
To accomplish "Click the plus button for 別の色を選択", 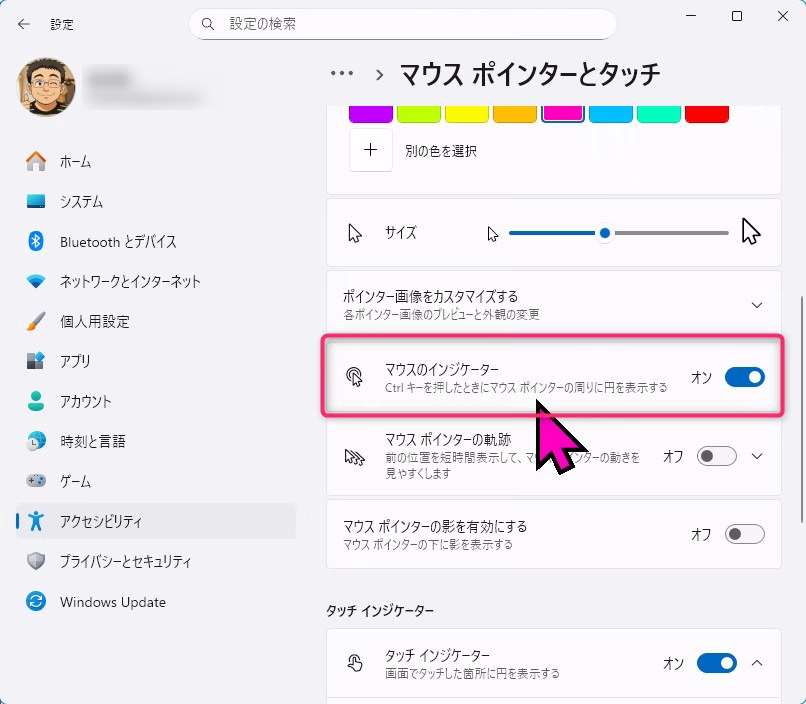I will [x=370, y=151].
